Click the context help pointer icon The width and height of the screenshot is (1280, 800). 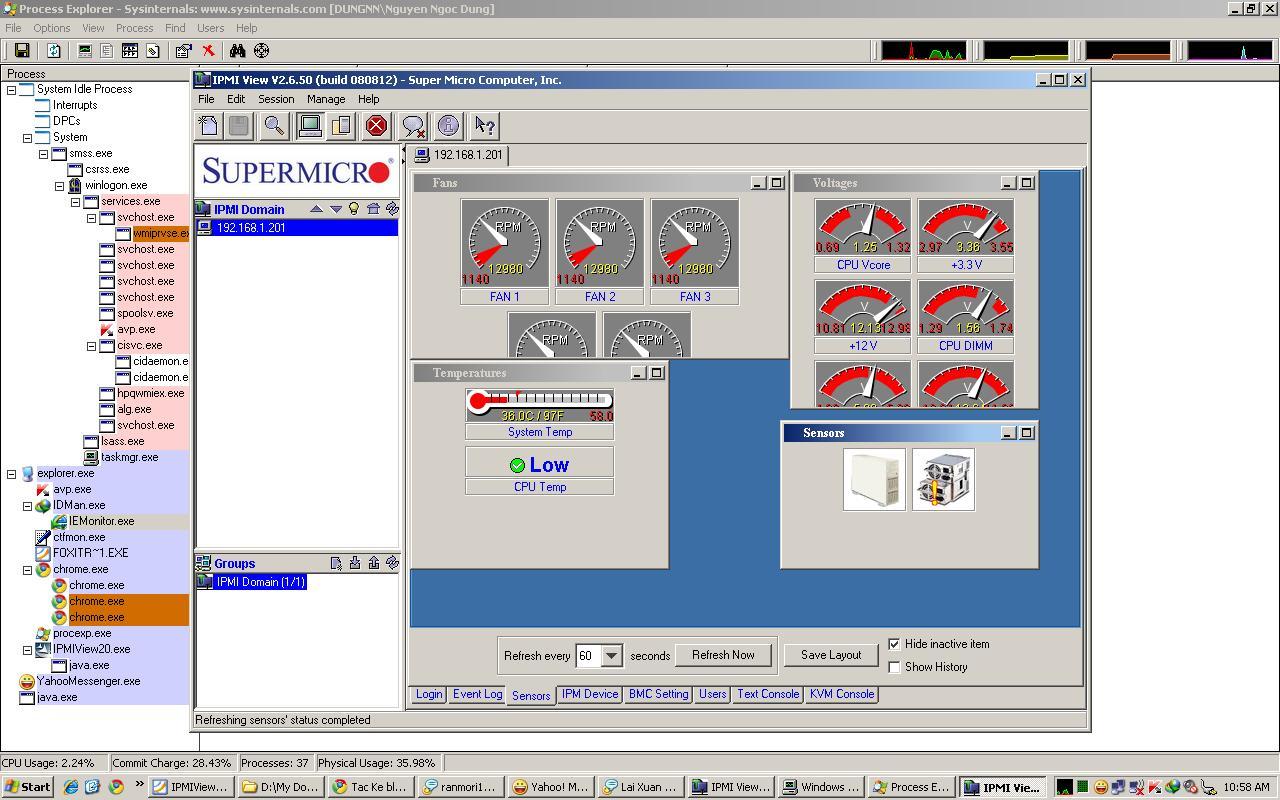coord(485,125)
